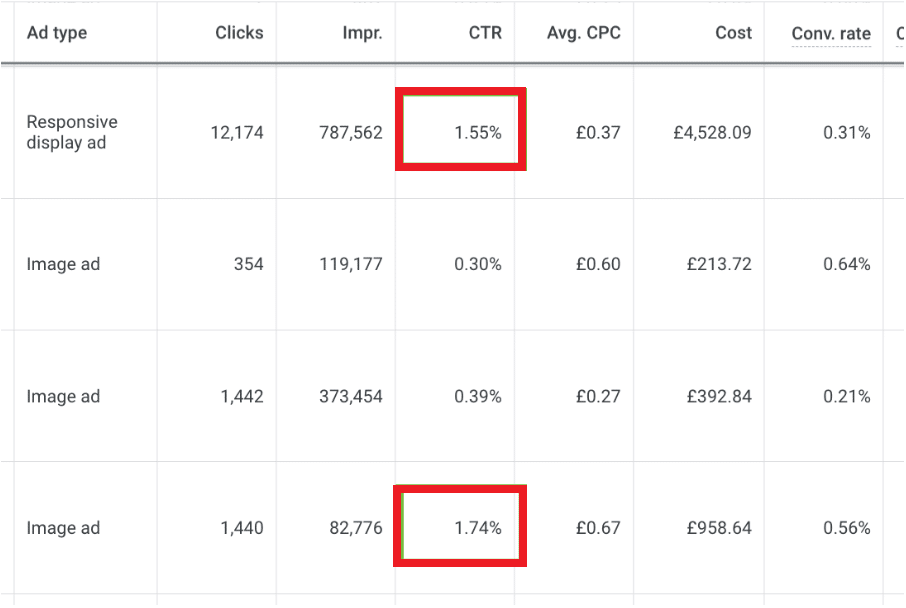Select the 0.64% conversion rate cell
This screenshot has width=906, height=608.
846,264
